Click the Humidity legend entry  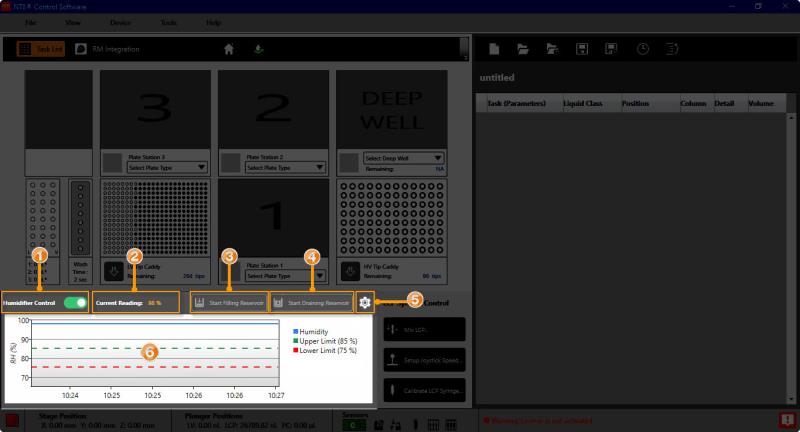click(311, 332)
